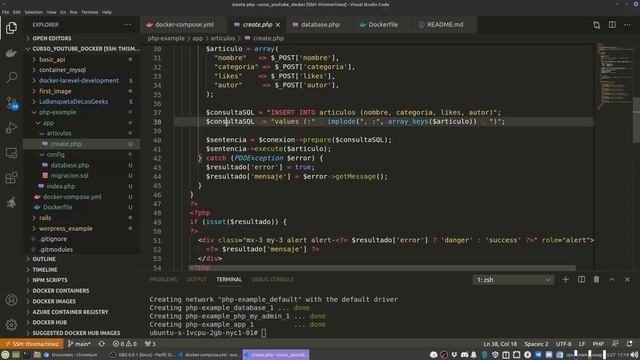Image resolution: width=640 pixels, height=360 pixels.
Task: Collapse the php-example folder
Action: point(82,112)
